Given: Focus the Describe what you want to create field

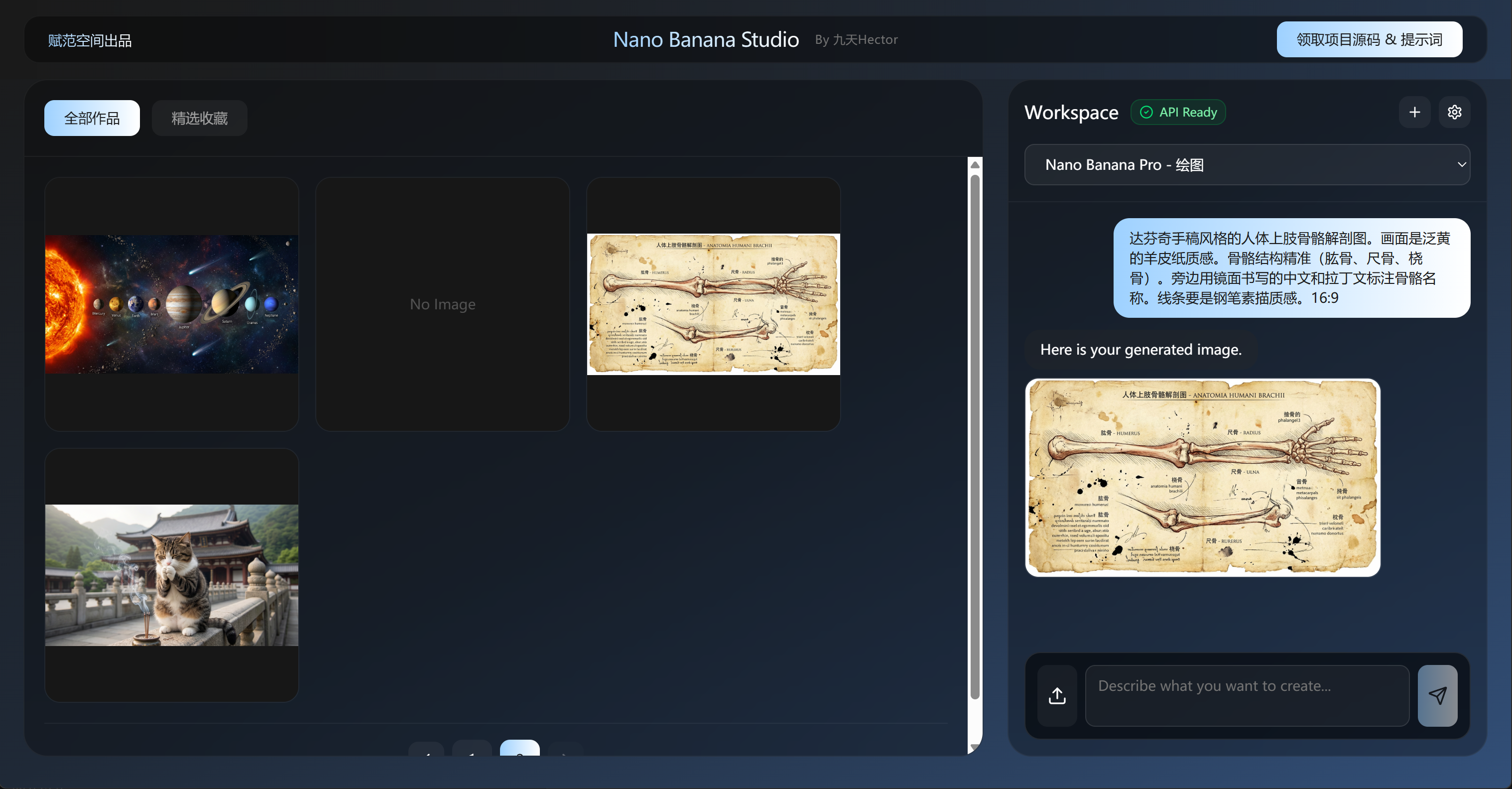Looking at the screenshot, I should pyautogui.click(x=1247, y=696).
